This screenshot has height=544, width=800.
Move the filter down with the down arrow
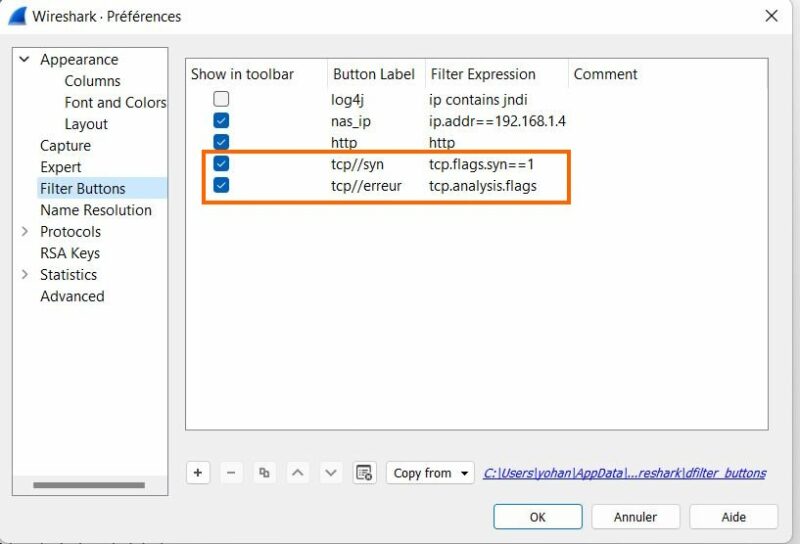pos(331,473)
